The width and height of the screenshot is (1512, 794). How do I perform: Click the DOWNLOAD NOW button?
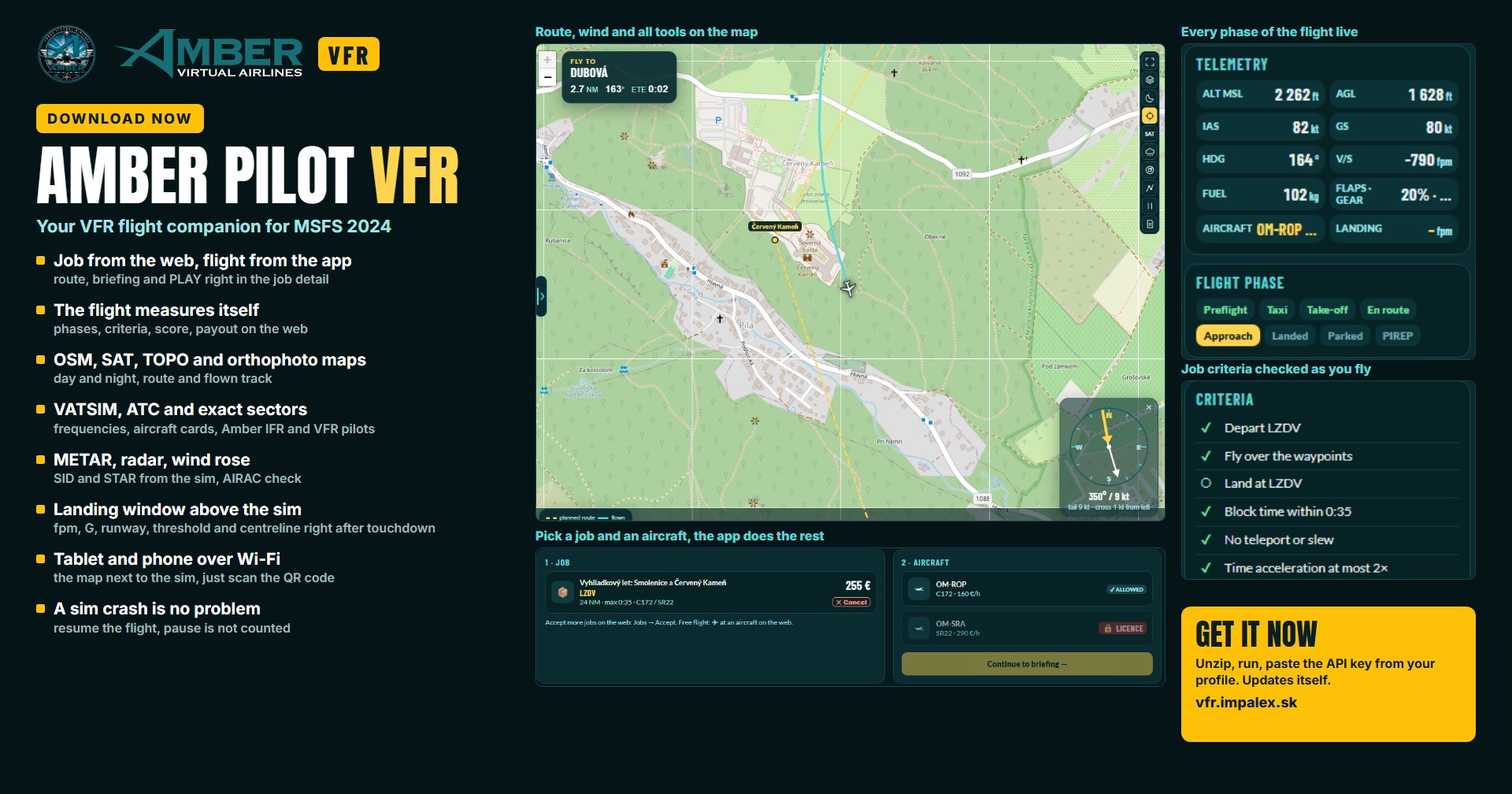point(120,119)
